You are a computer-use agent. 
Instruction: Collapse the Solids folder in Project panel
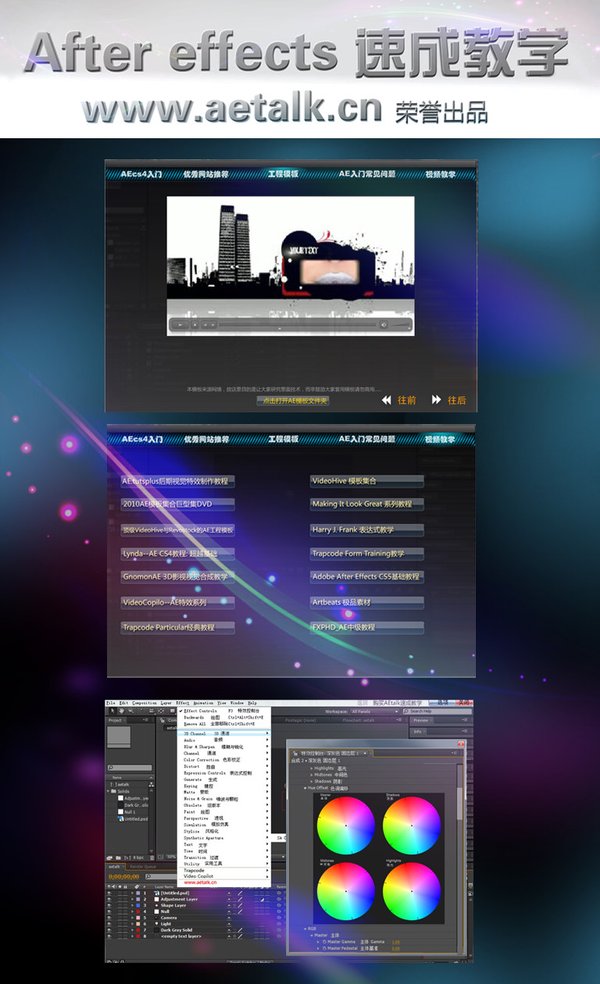click(x=108, y=791)
